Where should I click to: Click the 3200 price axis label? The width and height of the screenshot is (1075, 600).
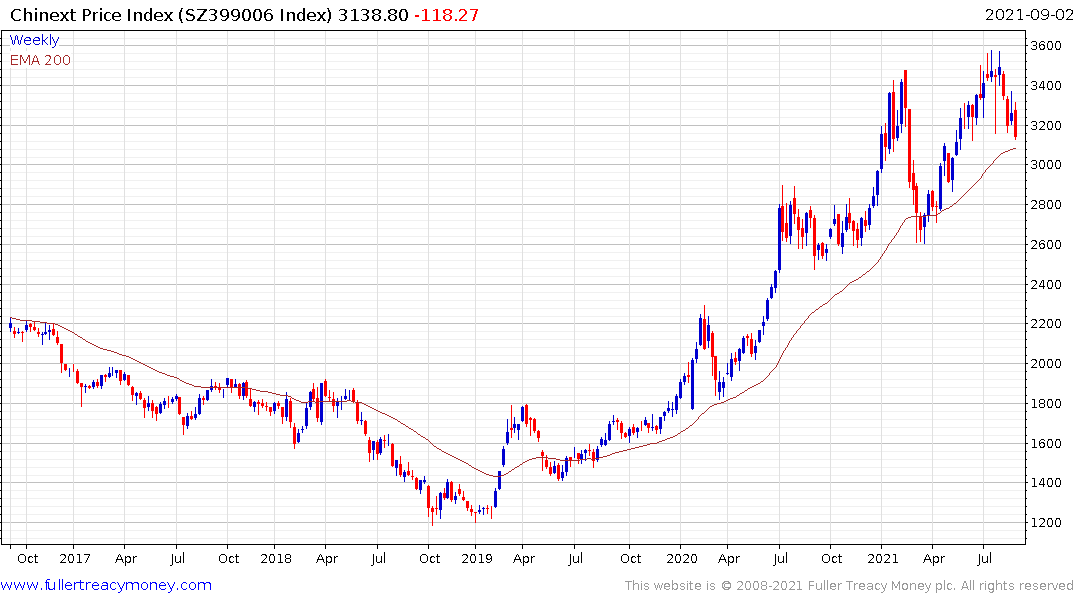[x=1046, y=125]
